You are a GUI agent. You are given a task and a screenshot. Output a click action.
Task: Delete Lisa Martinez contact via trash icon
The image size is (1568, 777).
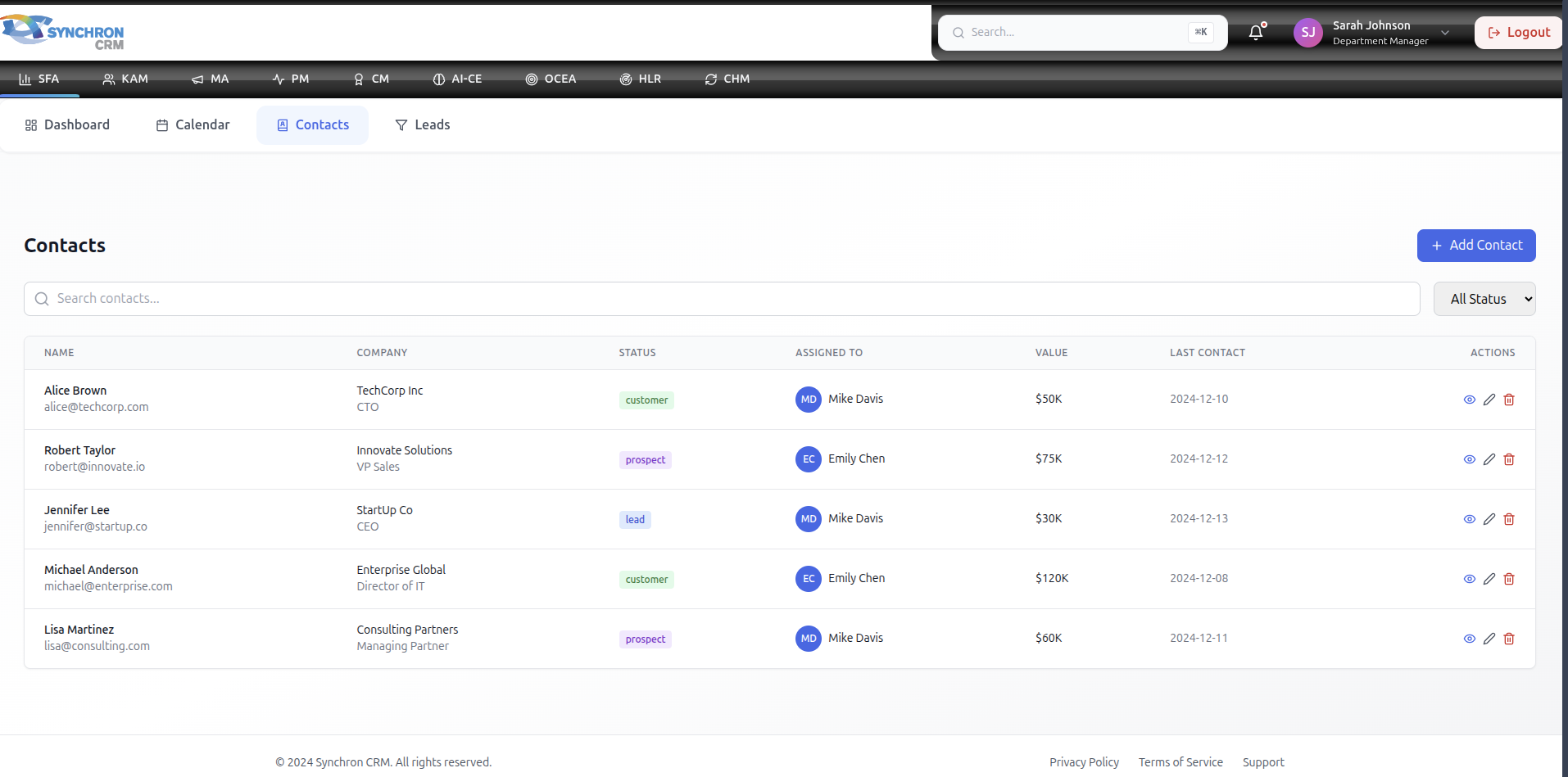click(x=1508, y=639)
